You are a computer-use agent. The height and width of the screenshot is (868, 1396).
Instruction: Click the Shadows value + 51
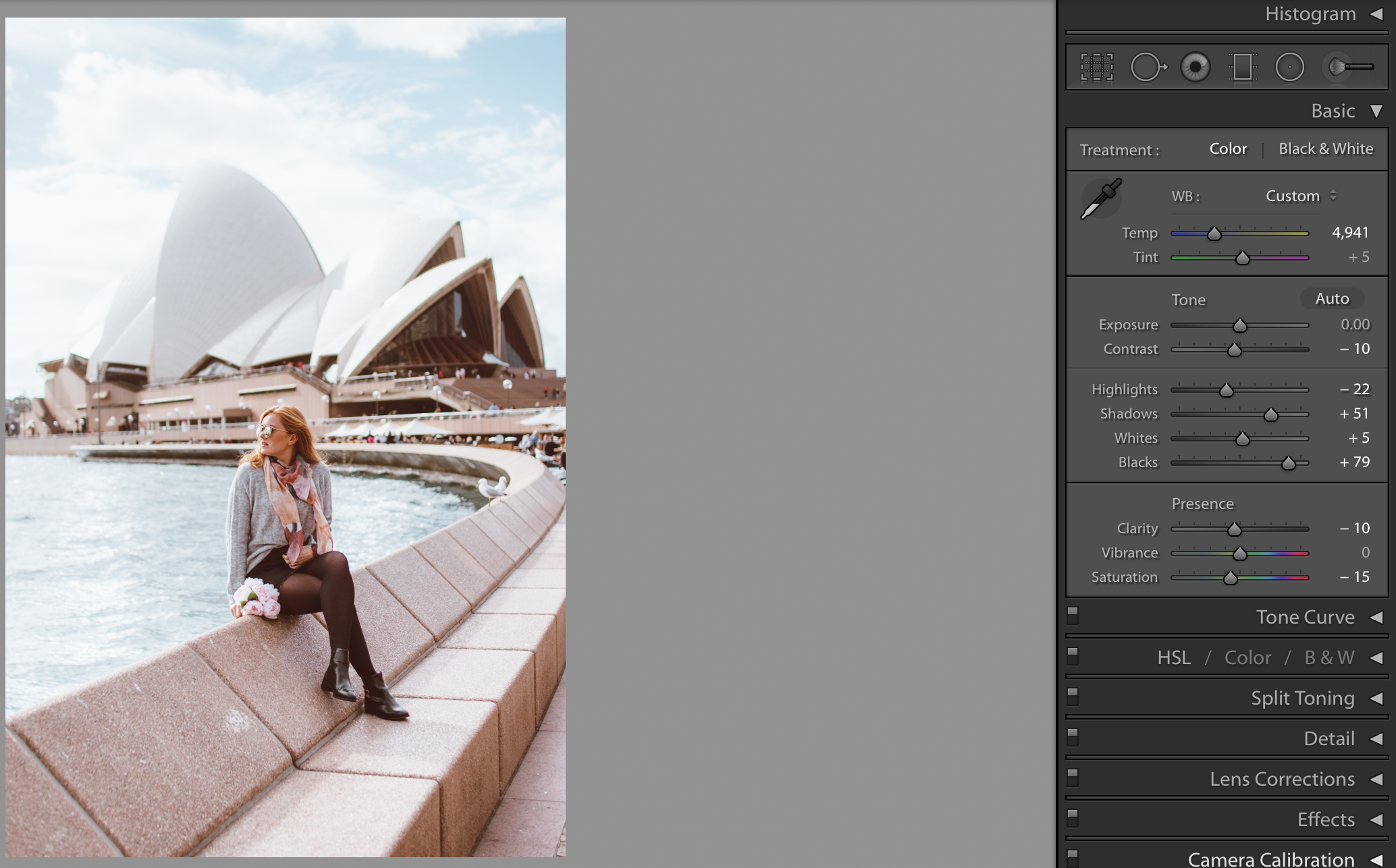(1355, 414)
